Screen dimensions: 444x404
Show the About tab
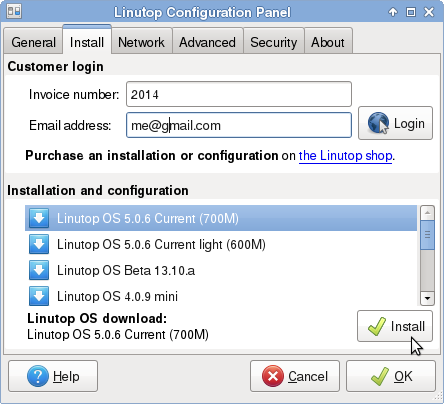328,42
